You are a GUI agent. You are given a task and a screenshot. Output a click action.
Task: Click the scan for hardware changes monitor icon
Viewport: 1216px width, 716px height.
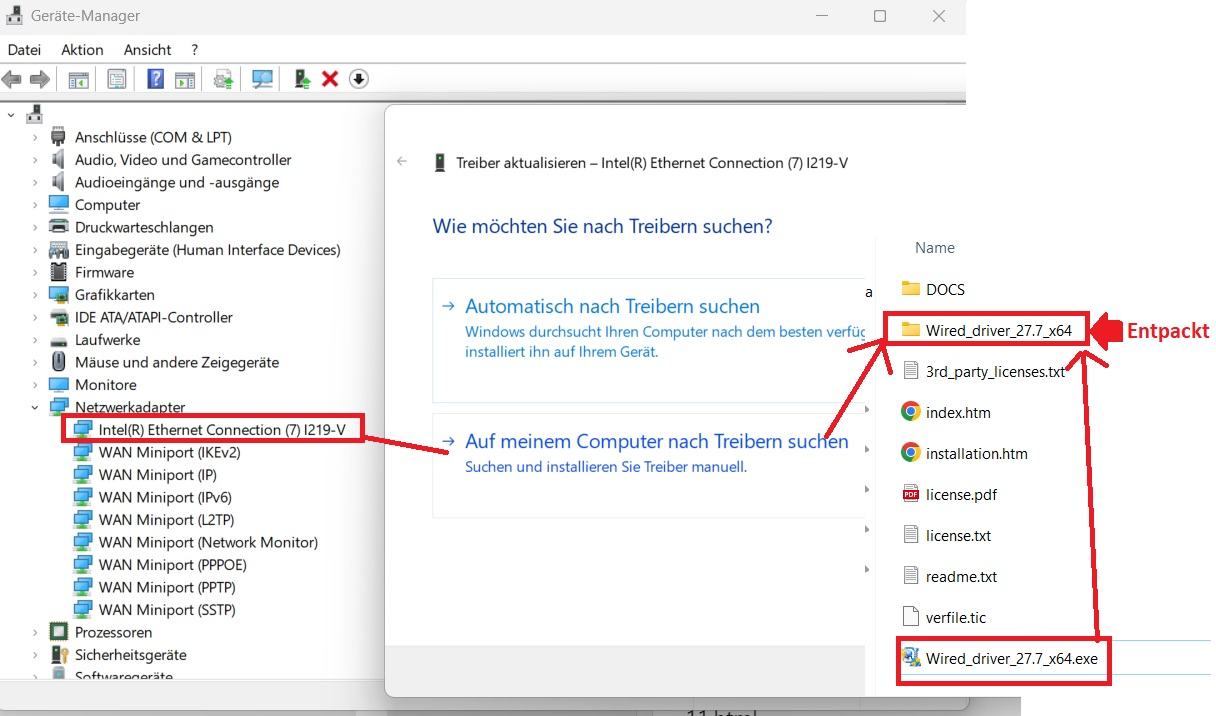click(x=263, y=79)
